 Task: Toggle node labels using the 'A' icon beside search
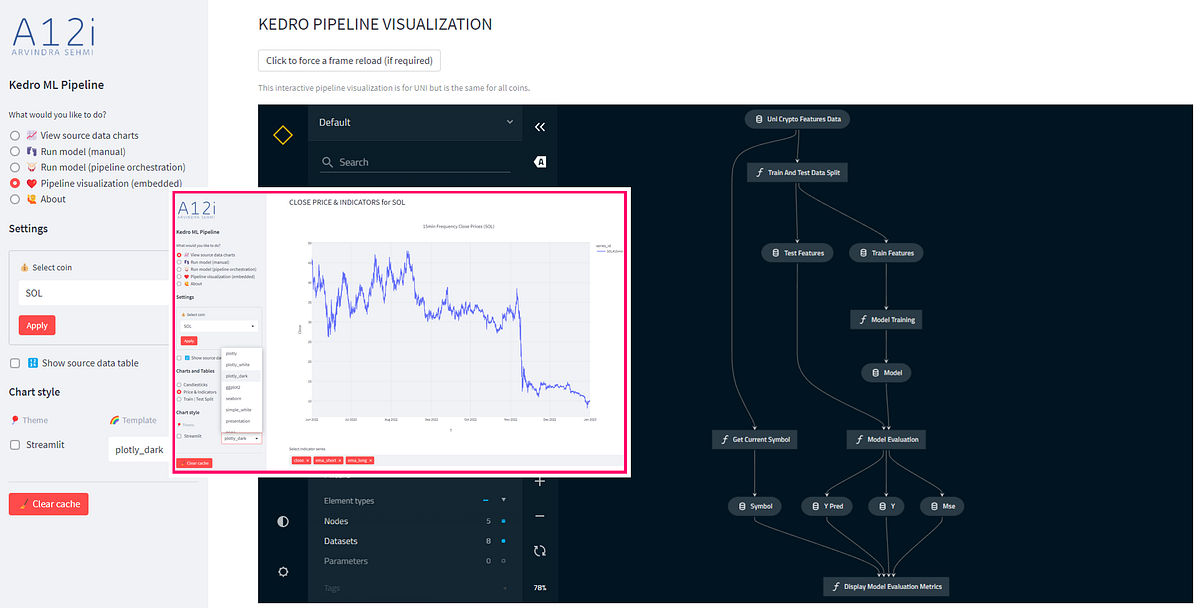click(x=540, y=161)
